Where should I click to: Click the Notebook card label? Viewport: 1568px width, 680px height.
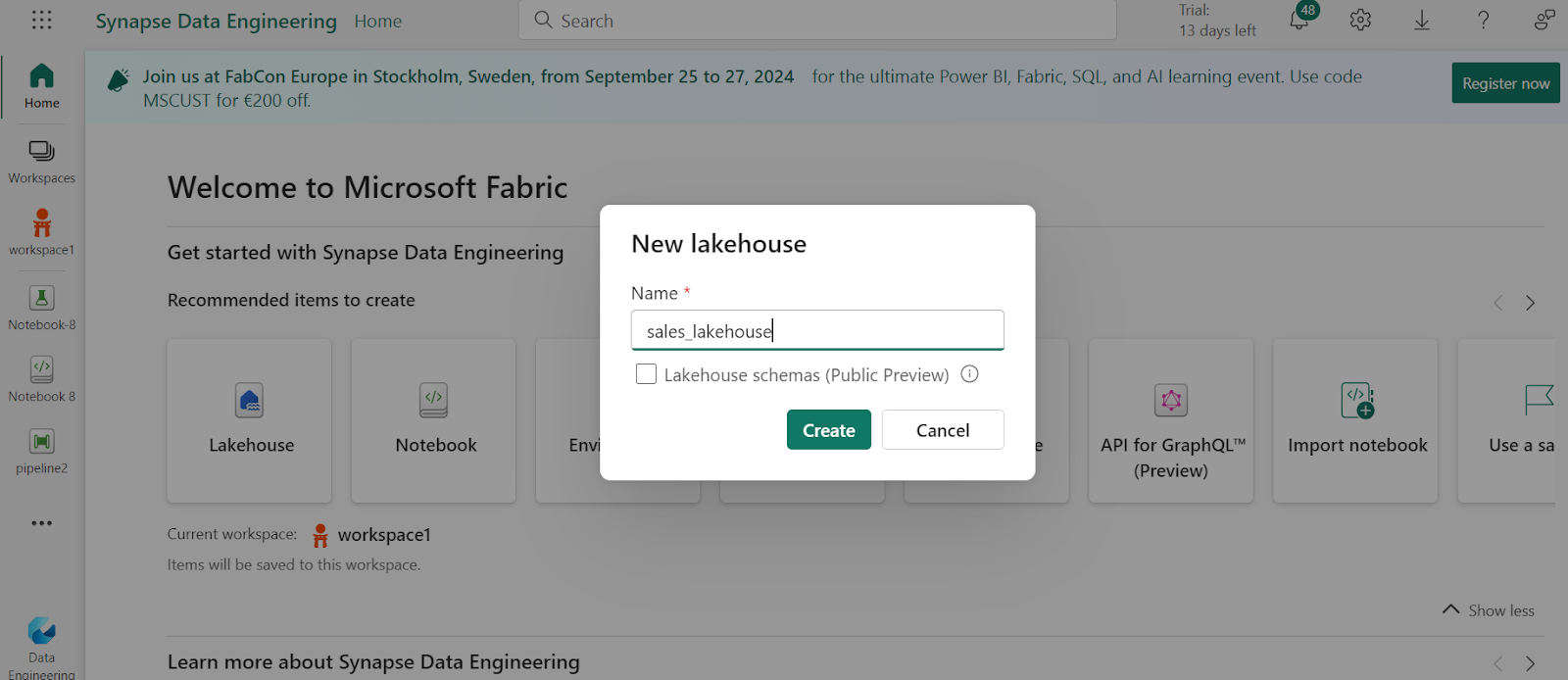tap(436, 445)
